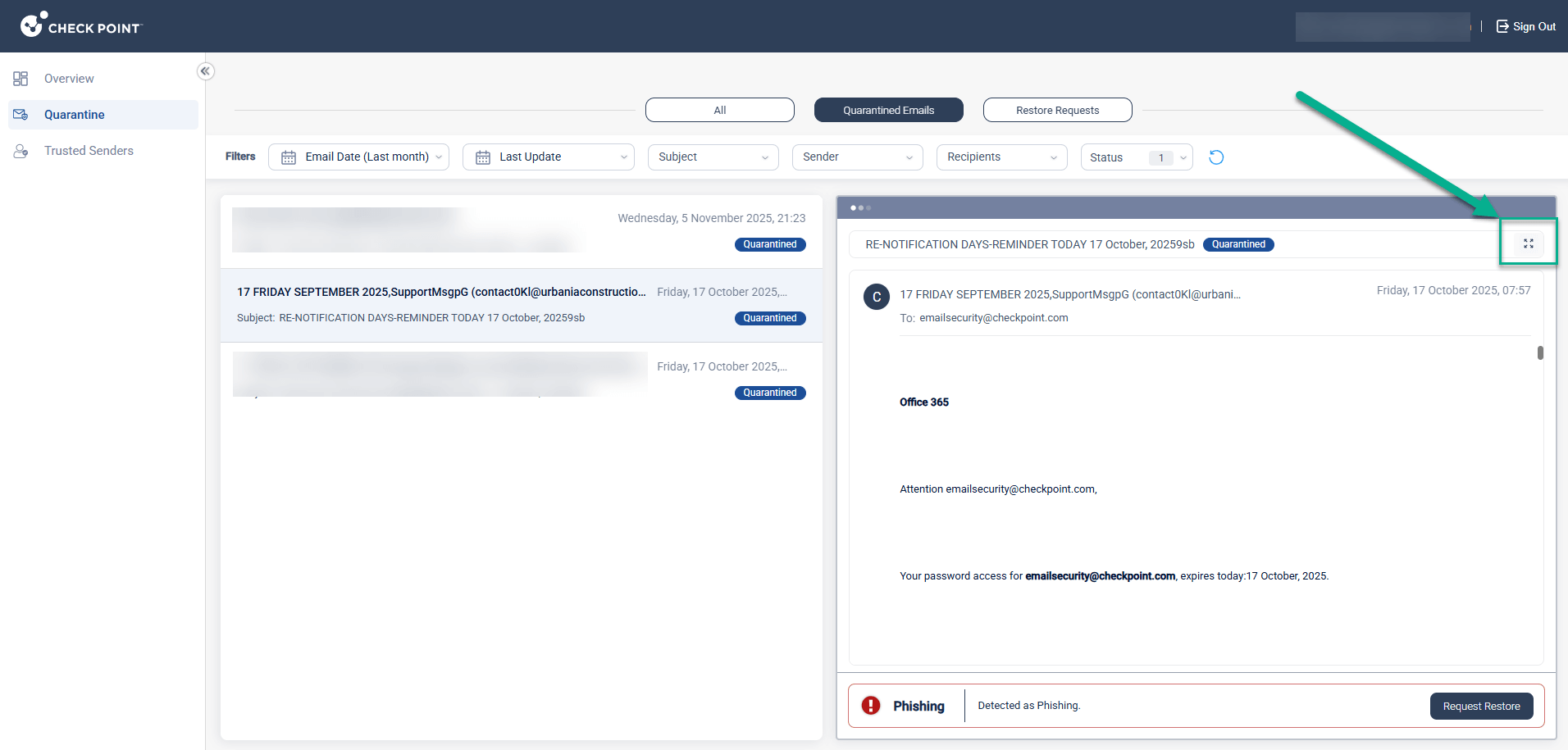Viewport: 1568px width, 750px height.
Task: Switch to the All tab
Action: [719, 110]
